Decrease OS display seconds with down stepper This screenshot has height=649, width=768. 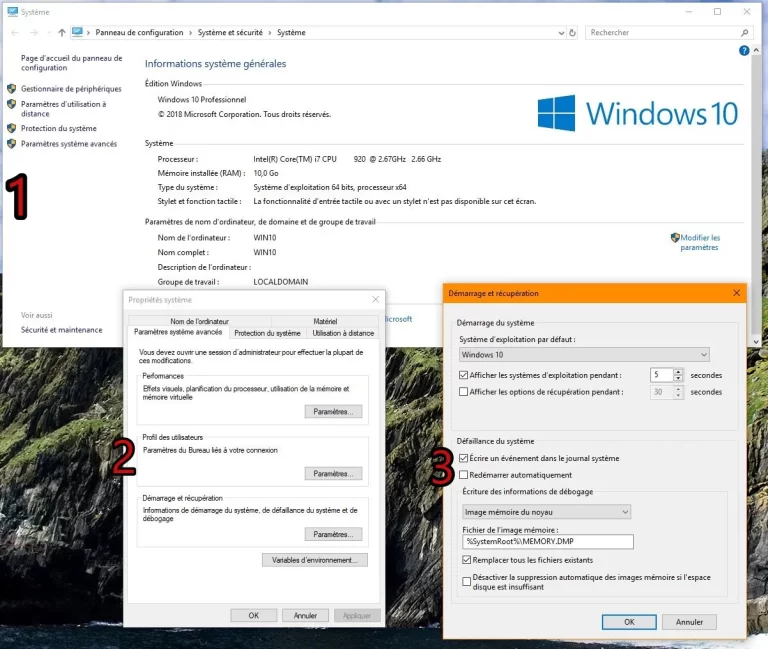(x=678, y=379)
